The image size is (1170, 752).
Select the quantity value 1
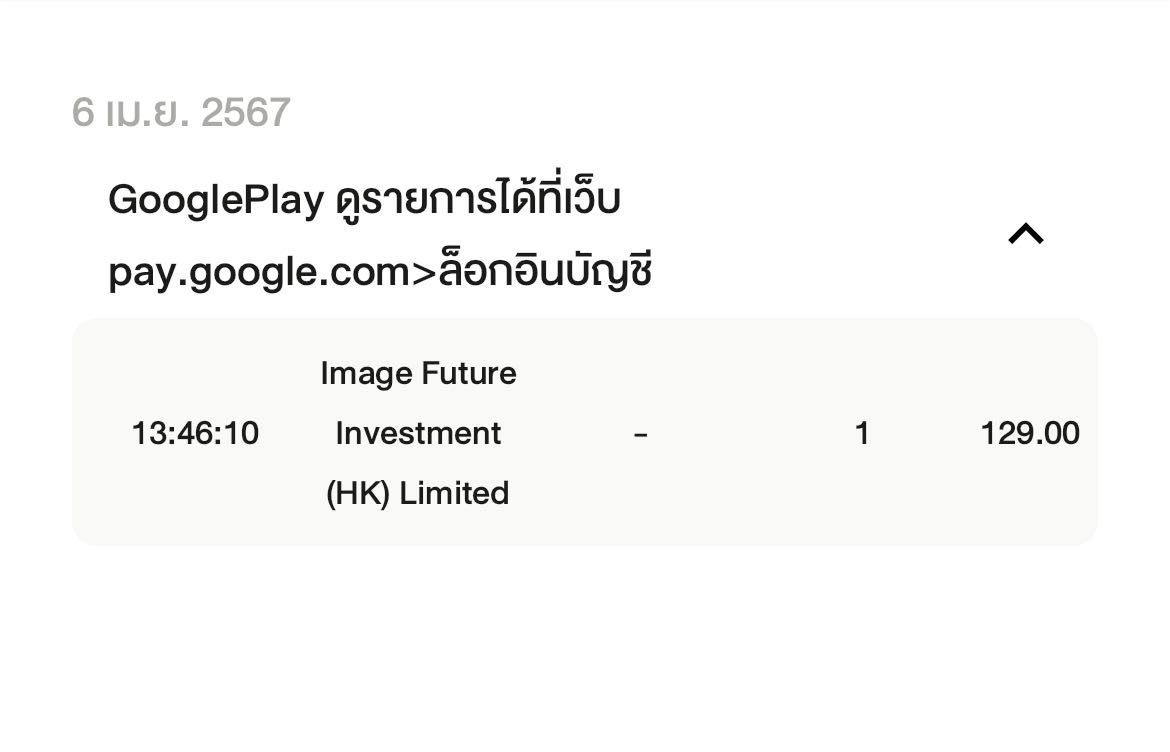[862, 433]
